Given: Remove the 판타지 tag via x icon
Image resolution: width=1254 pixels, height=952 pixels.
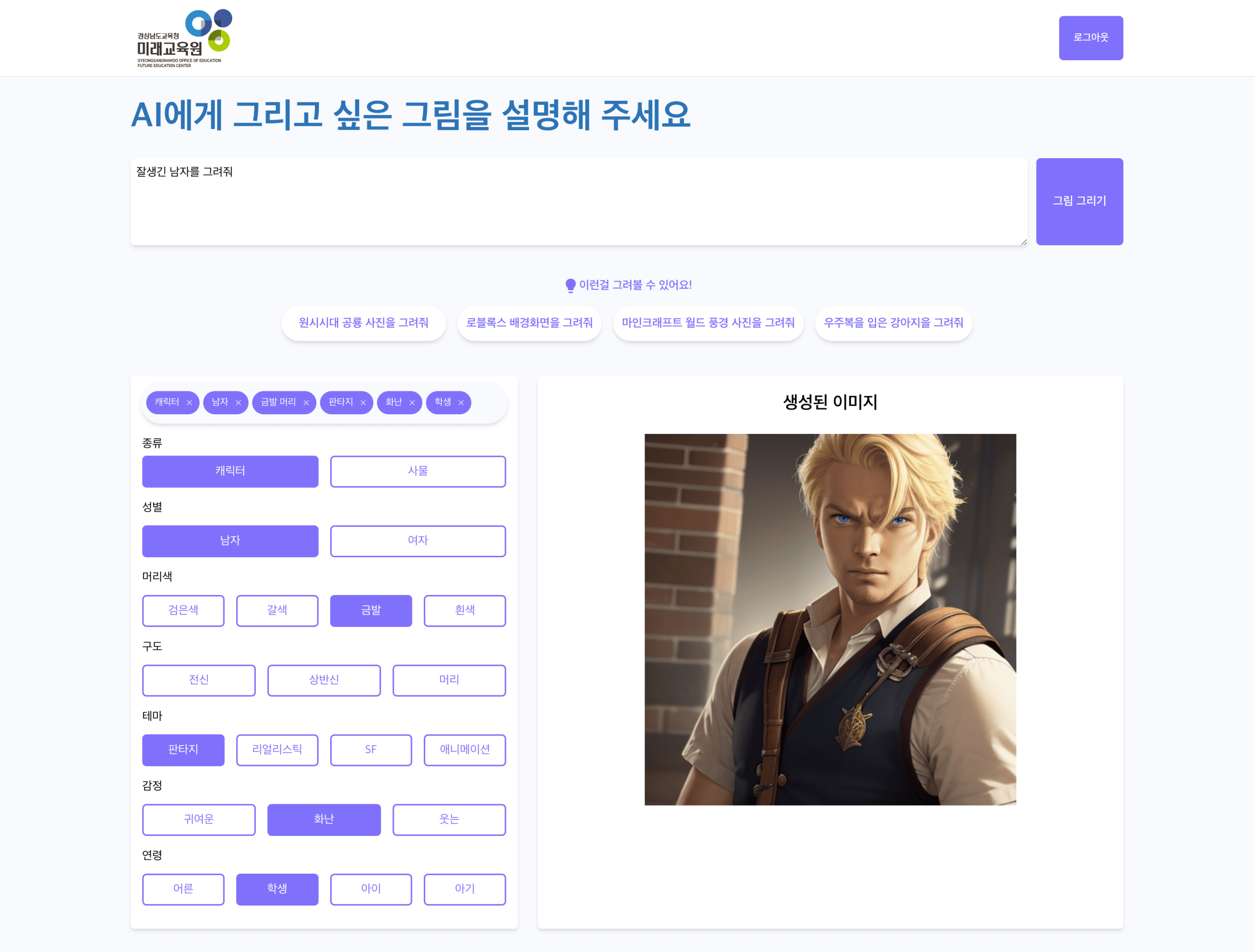Looking at the screenshot, I should (x=363, y=403).
